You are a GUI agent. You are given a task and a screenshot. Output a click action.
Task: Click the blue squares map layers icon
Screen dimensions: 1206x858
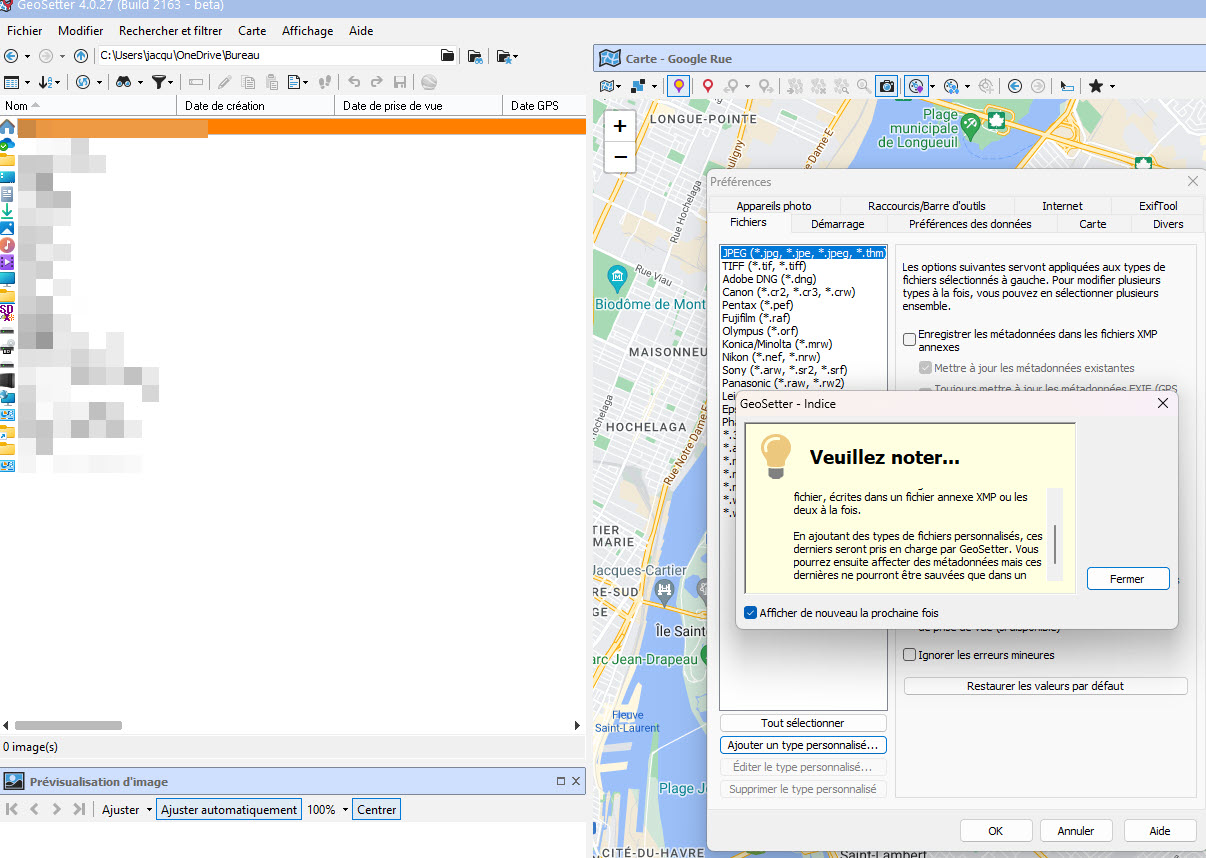click(638, 87)
